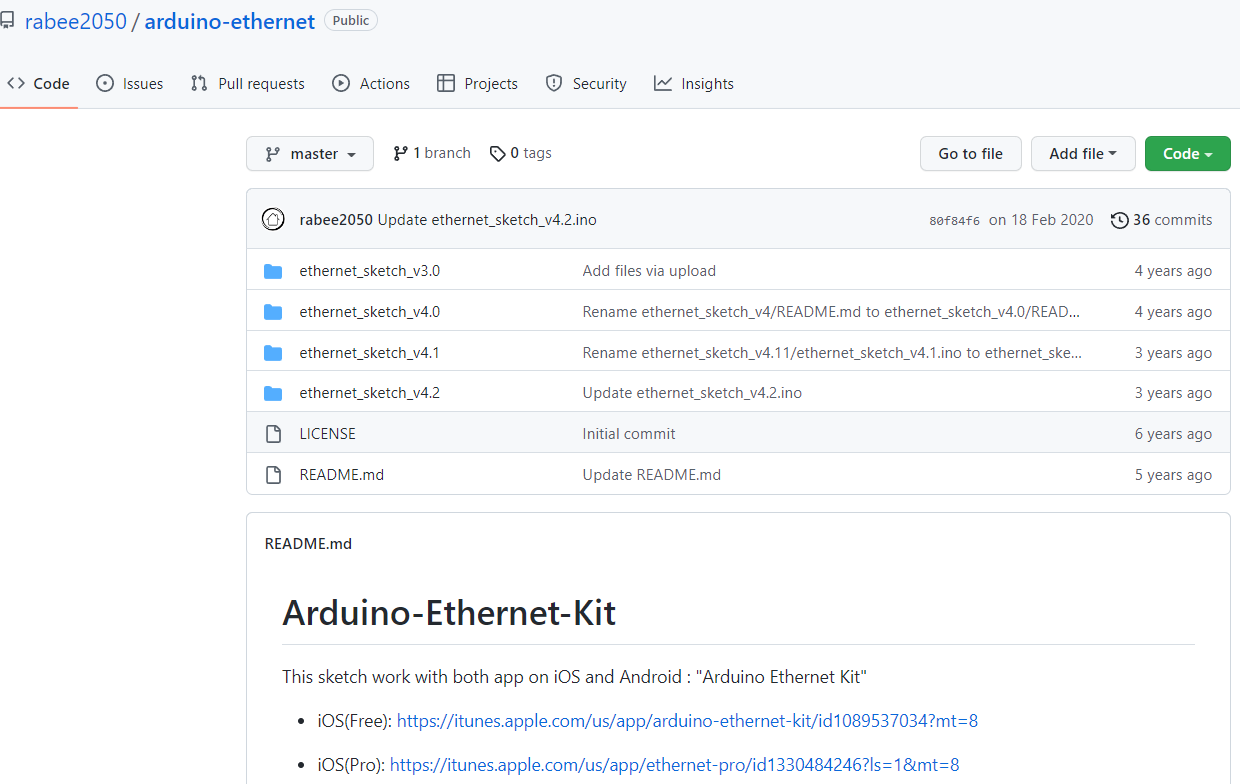
Task: Expand the Add file dropdown
Action: pos(1083,153)
